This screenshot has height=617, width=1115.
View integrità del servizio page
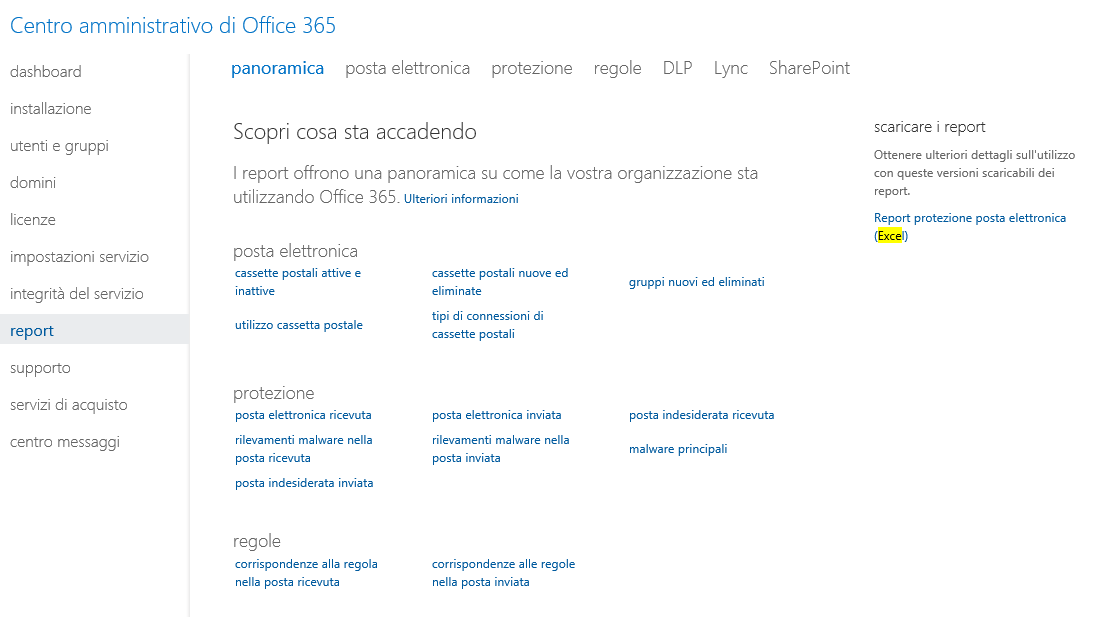click(x=77, y=294)
